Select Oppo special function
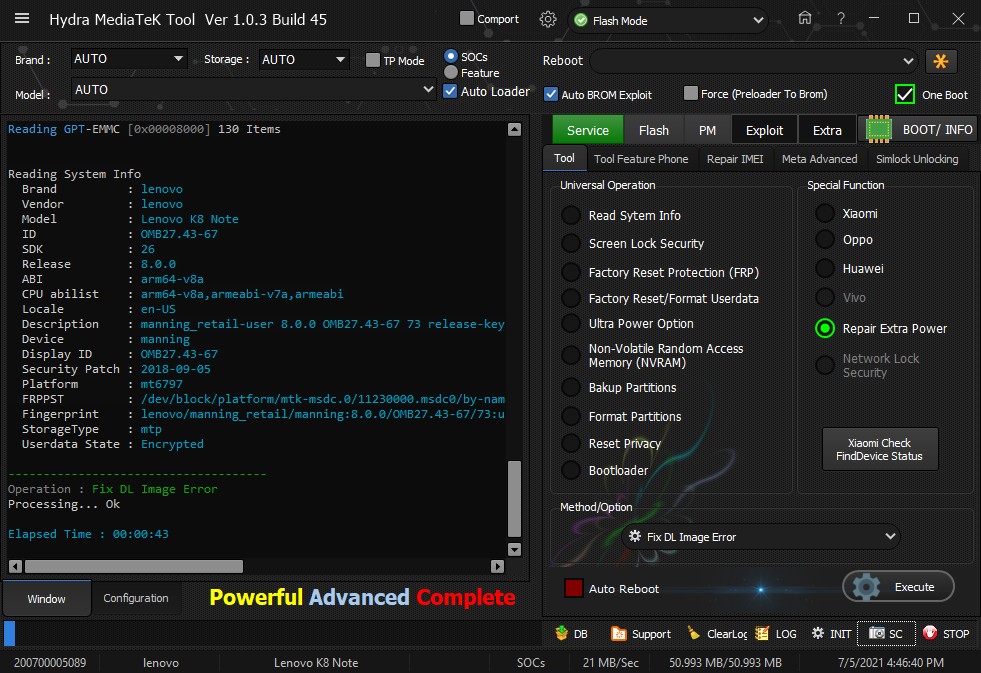The width and height of the screenshot is (981, 673). (x=825, y=240)
